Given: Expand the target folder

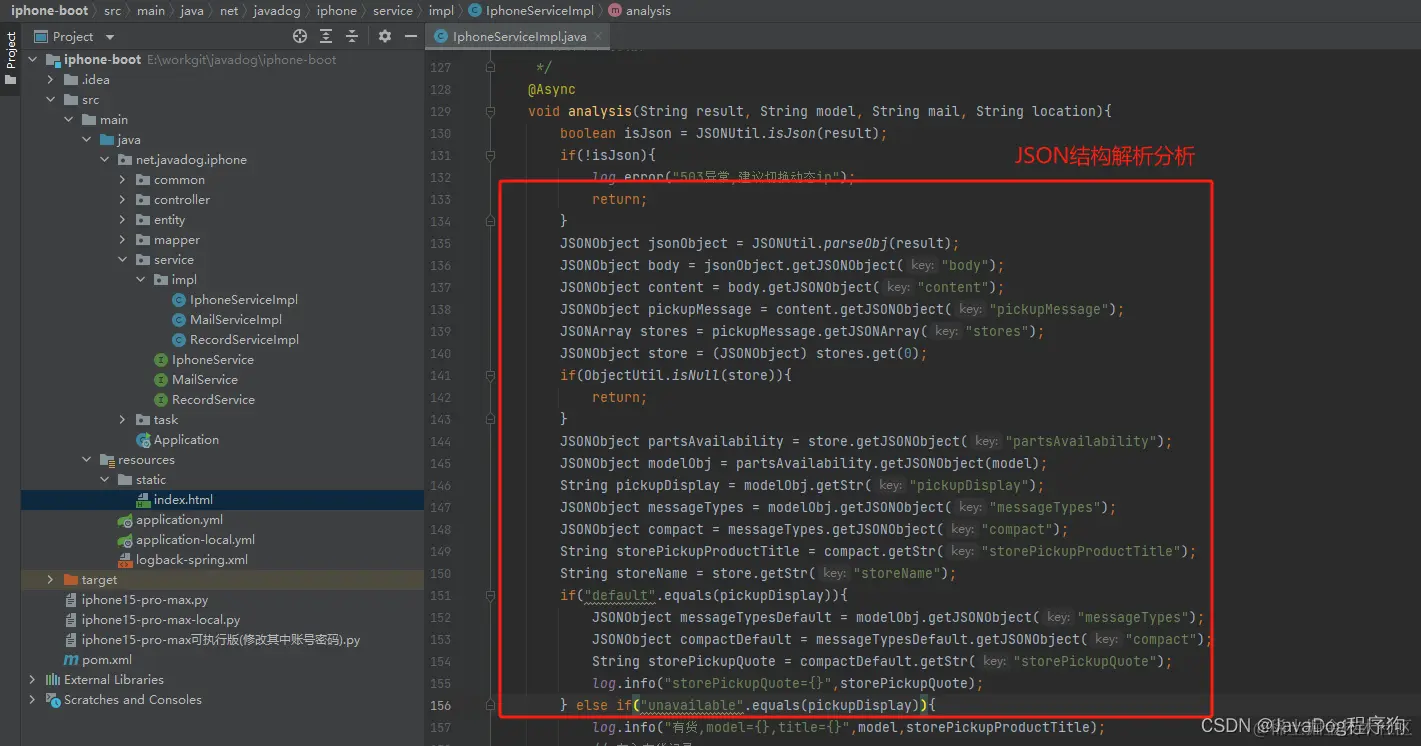Looking at the screenshot, I should click(x=50, y=580).
